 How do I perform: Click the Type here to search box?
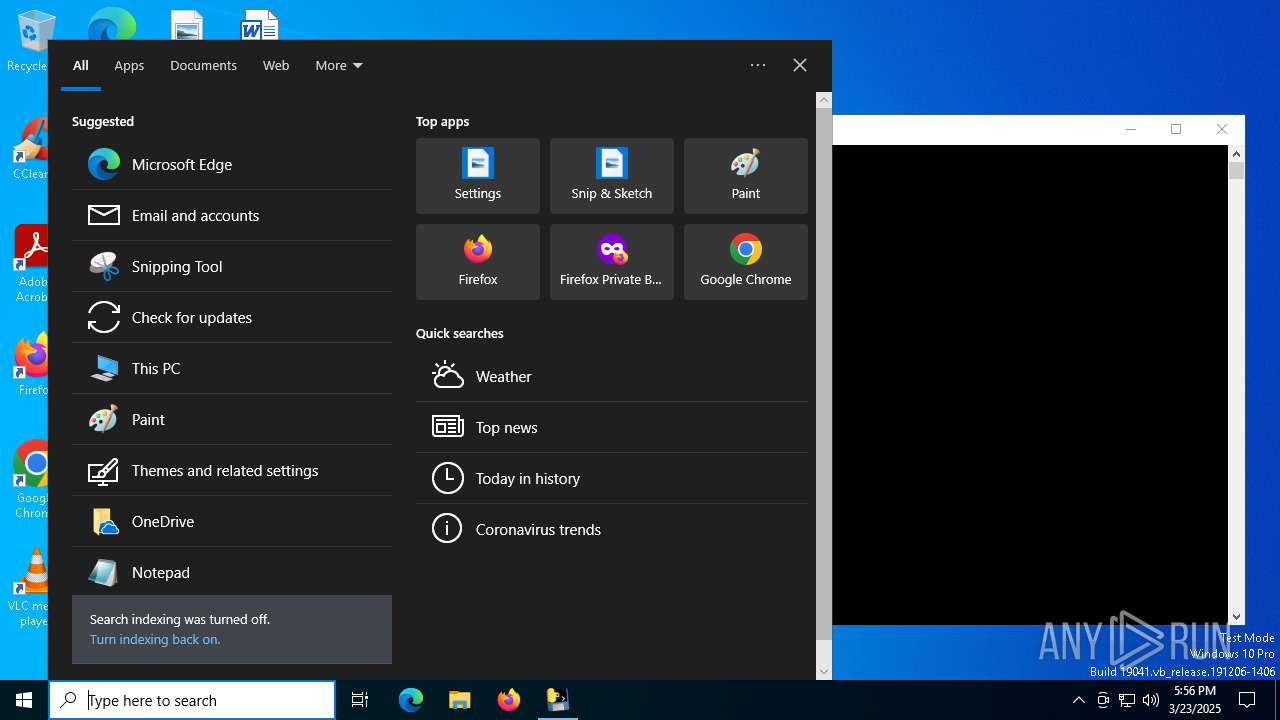coord(192,700)
